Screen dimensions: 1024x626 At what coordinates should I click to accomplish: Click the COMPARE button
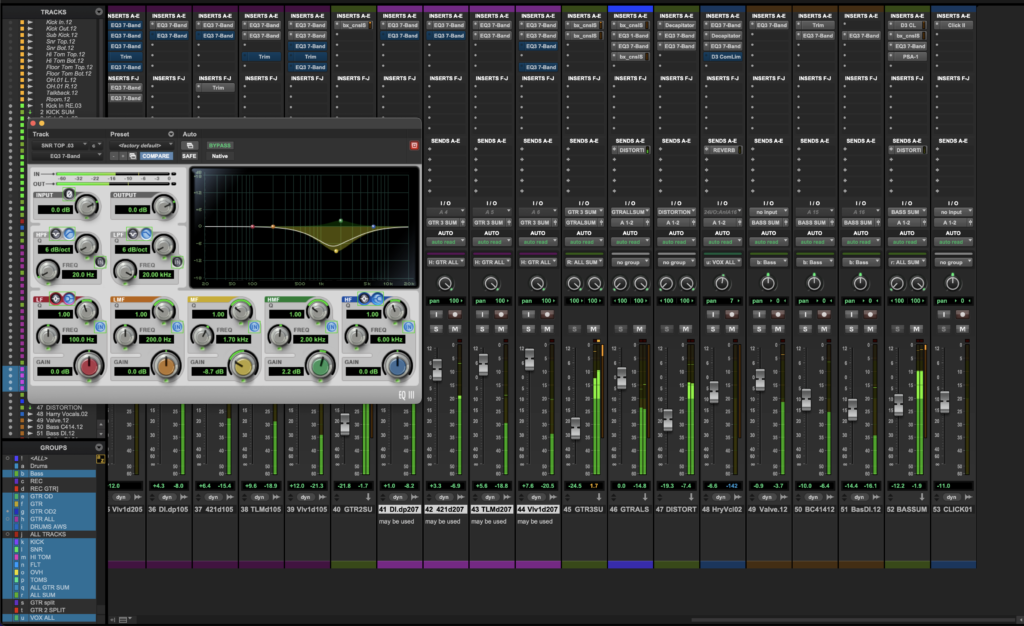(155, 156)
